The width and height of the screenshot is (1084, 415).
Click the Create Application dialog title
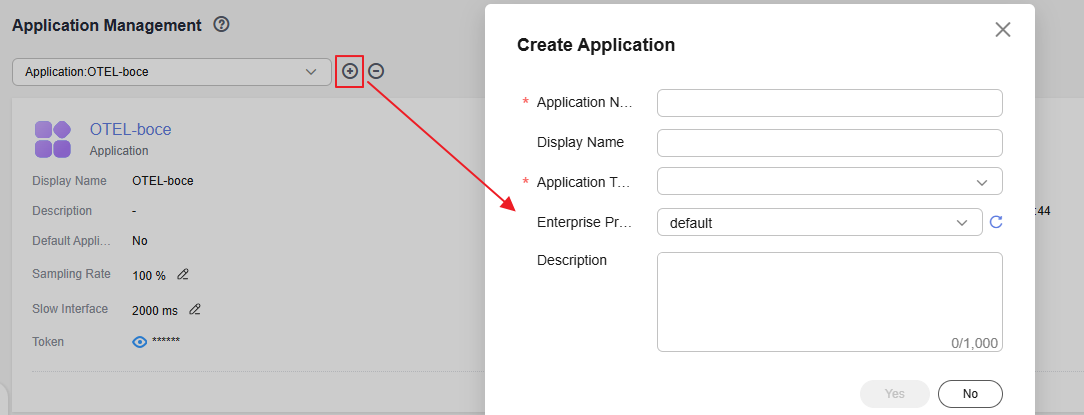[596, 45]
